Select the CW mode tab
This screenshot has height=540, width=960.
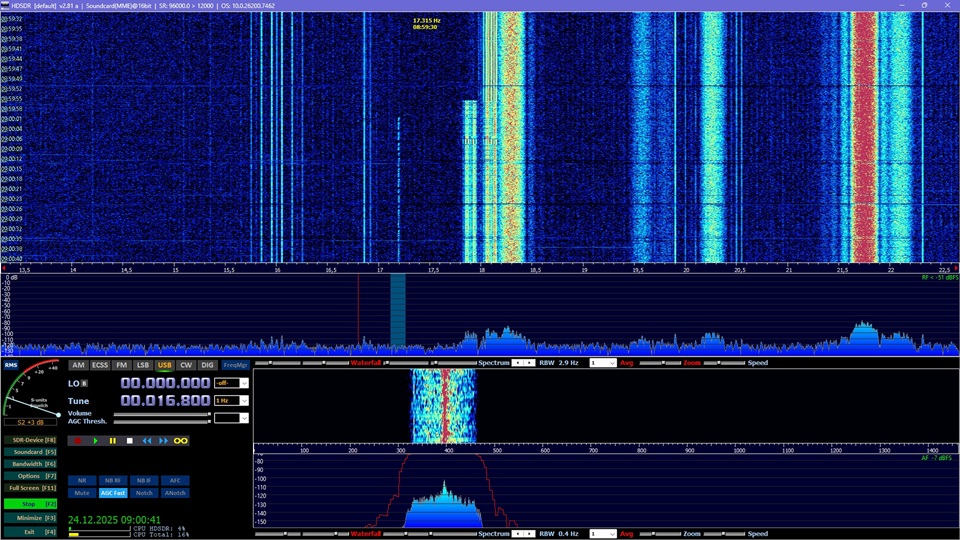pyautogui.click(x=186, y=365)
